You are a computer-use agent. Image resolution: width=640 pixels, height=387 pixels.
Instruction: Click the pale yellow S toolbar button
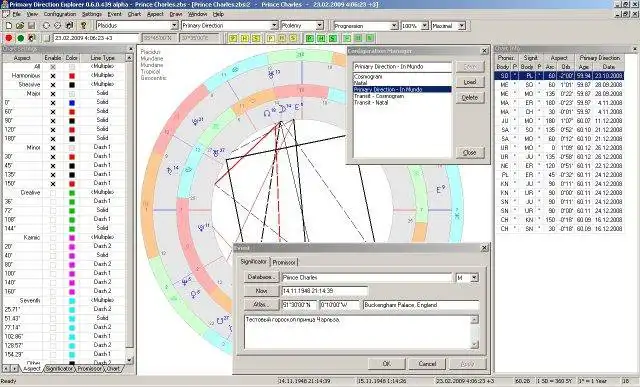point(293,38)
